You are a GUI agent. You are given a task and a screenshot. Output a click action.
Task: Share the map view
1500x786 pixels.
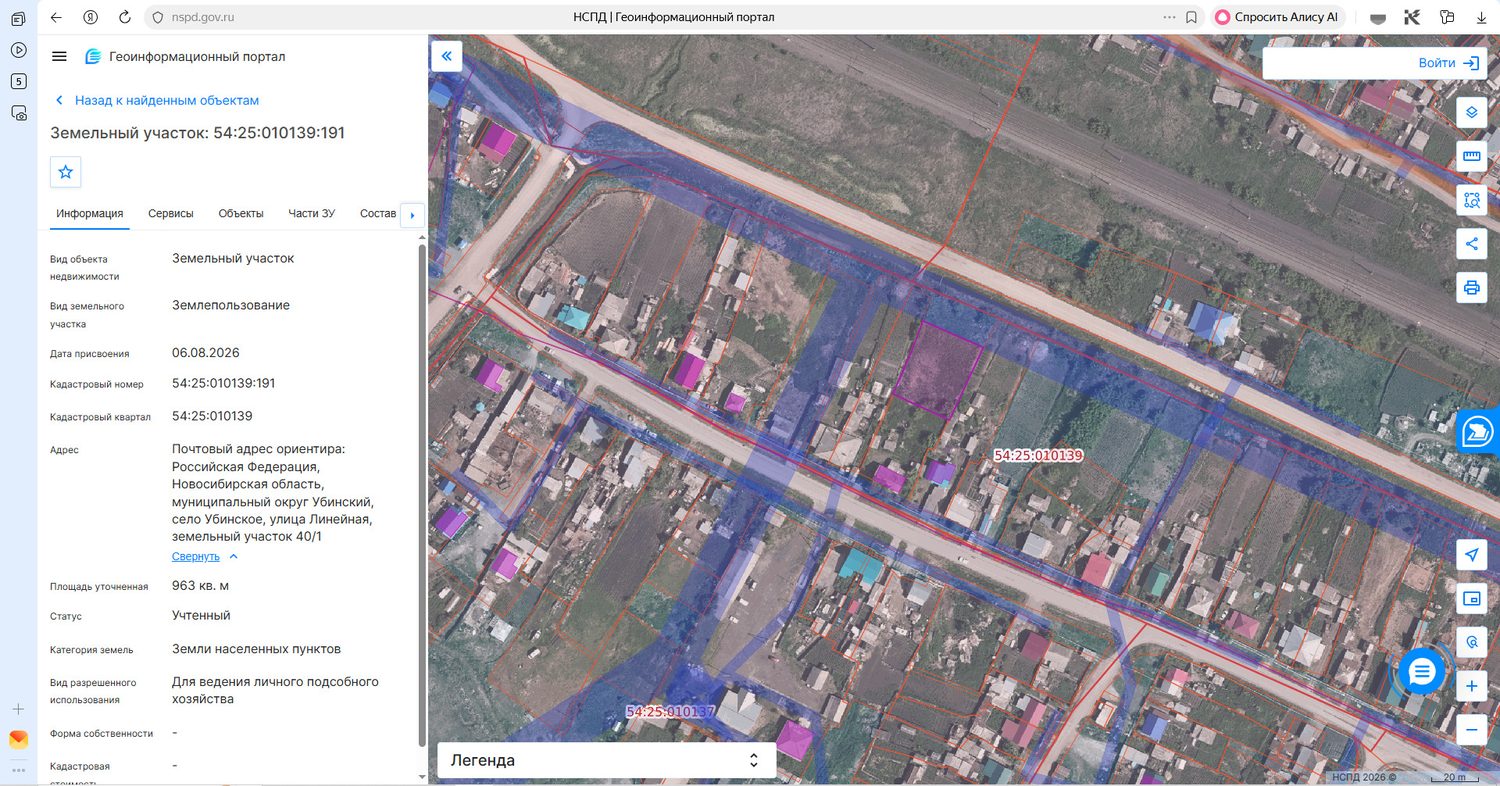[1471, 243]
